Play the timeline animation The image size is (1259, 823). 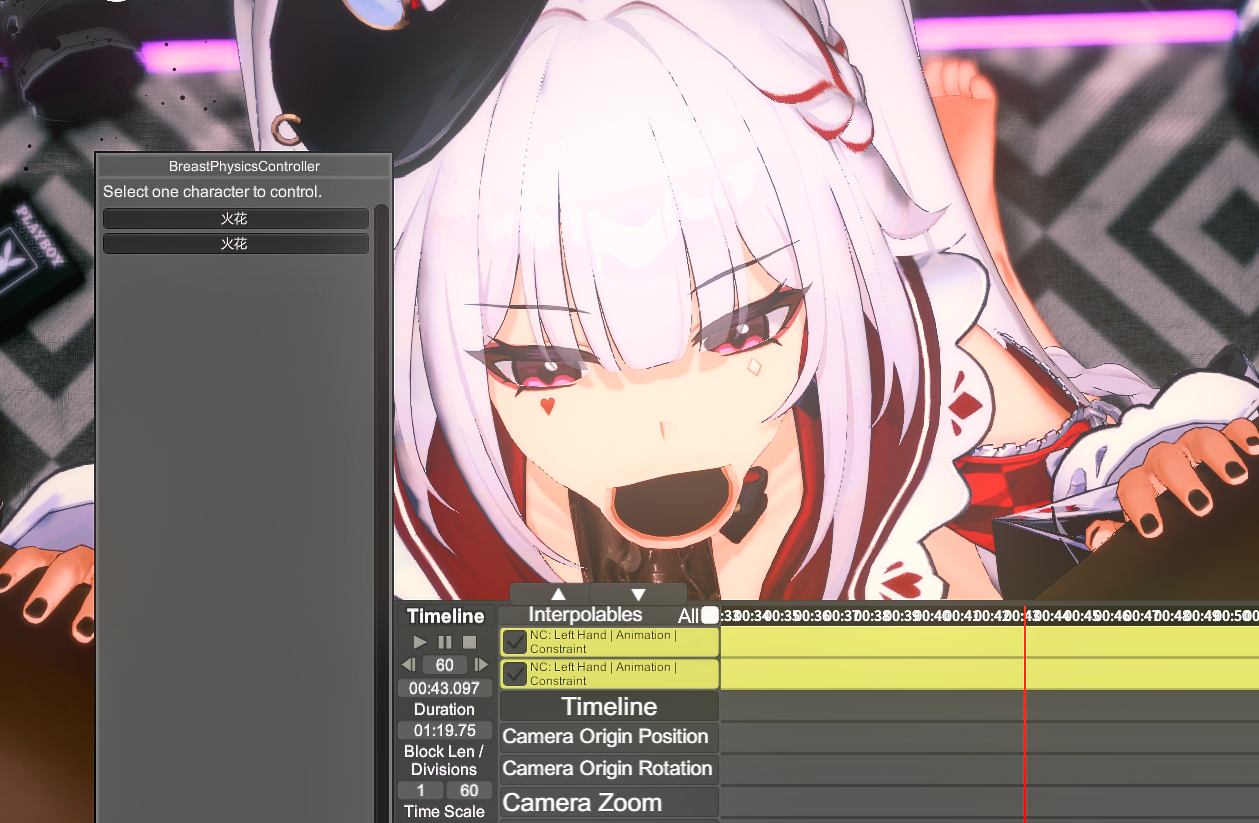click(420, 642)
